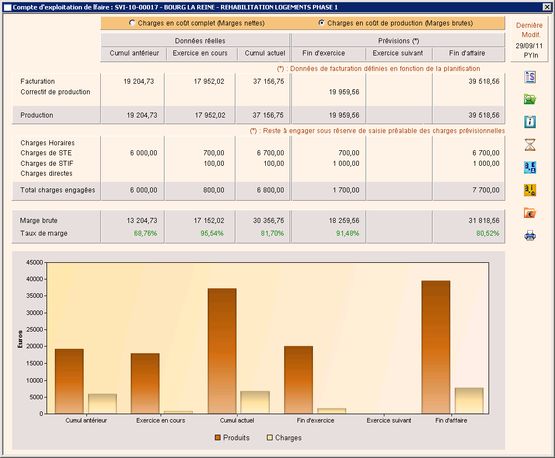This screenshot has height=458, width=555.
Task: Click the Exercice en cours column header
Action: [200, 53]
